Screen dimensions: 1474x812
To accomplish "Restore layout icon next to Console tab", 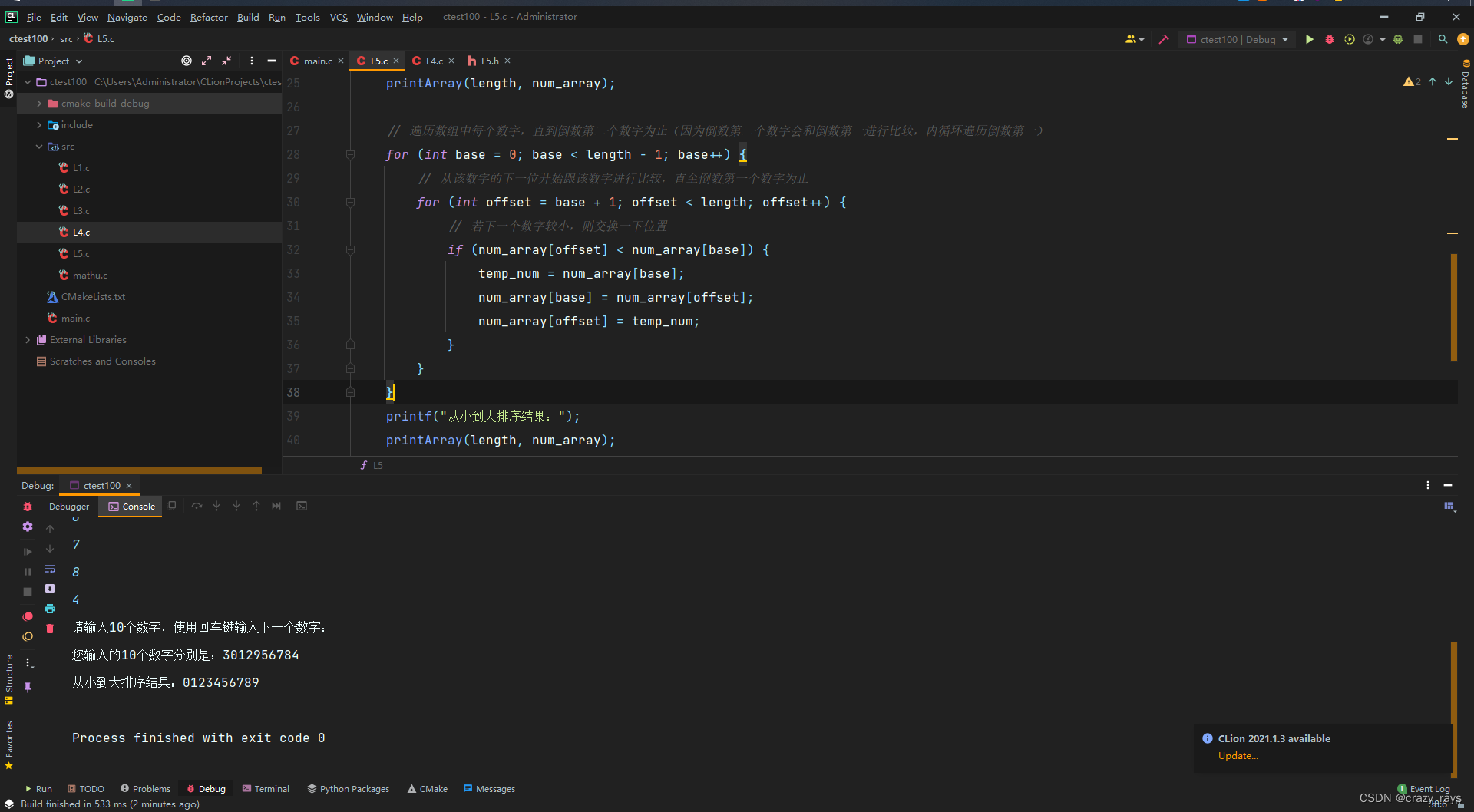I will [x=172, y=506].
